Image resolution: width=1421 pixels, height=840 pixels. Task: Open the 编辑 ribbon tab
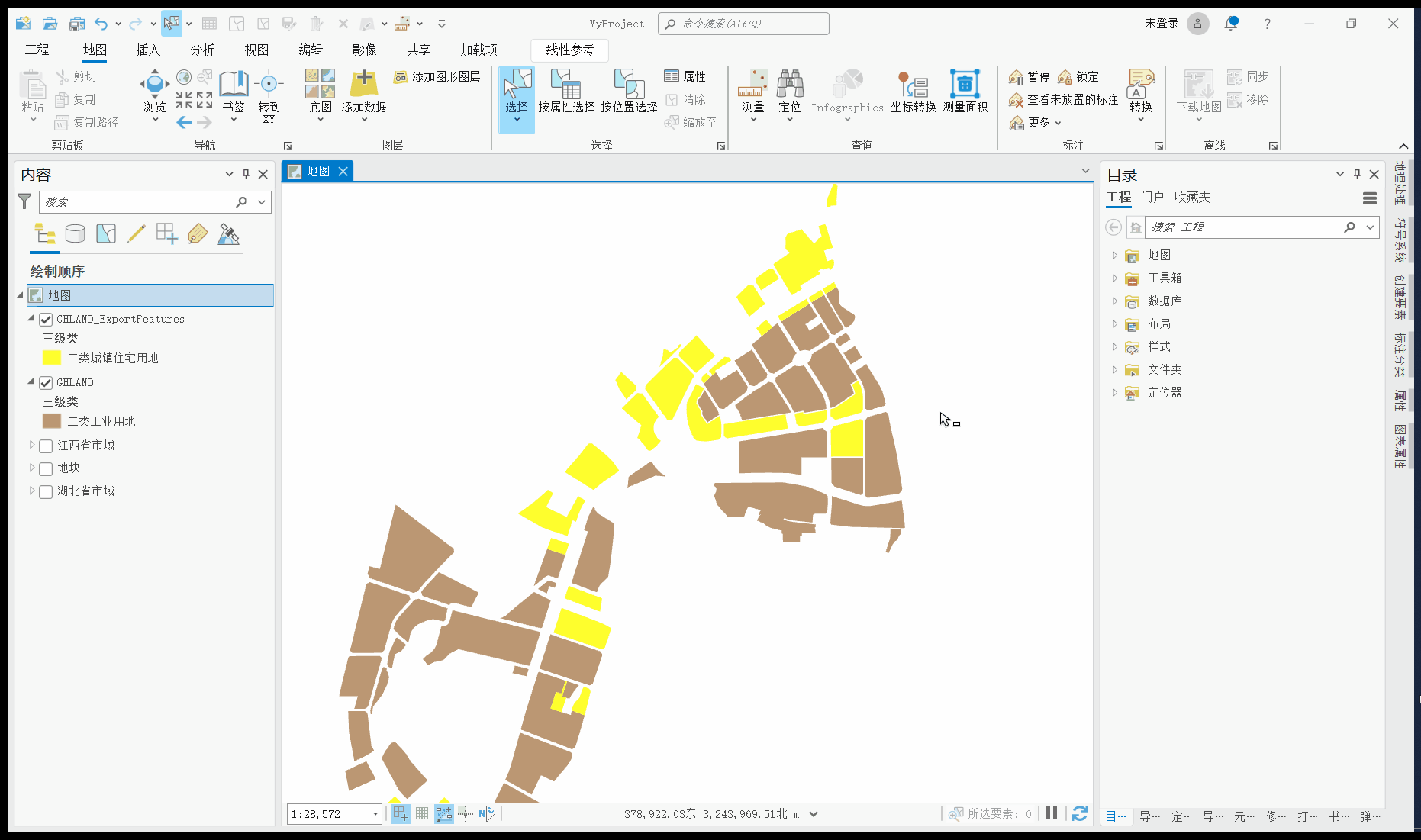311,50
